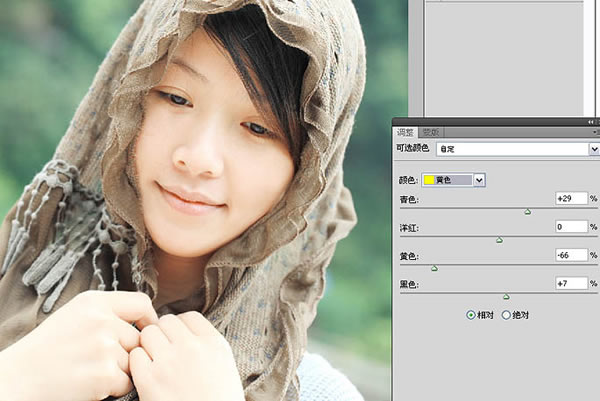Image resolution: width=600 pixels, height=401 pixels.
Task: Click the black (黑色) slider triangle handle
Action: pos(506,297)
